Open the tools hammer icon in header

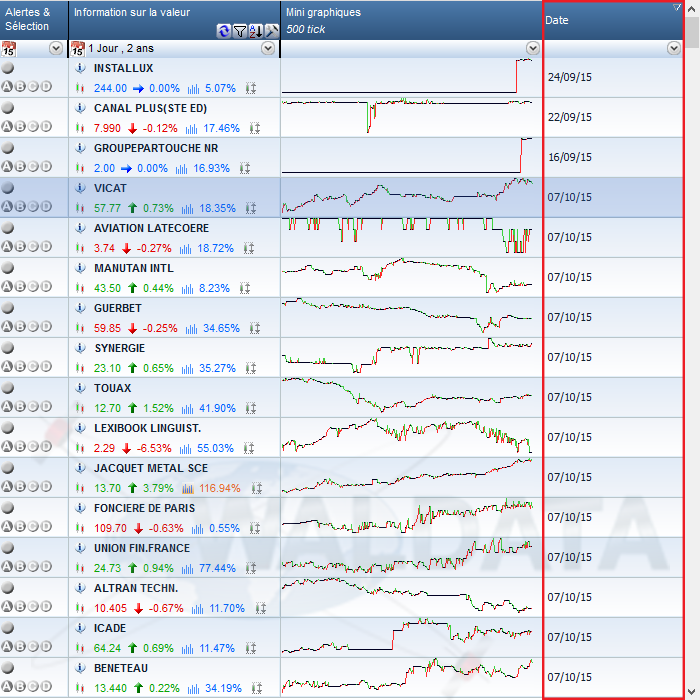(271, 31)
